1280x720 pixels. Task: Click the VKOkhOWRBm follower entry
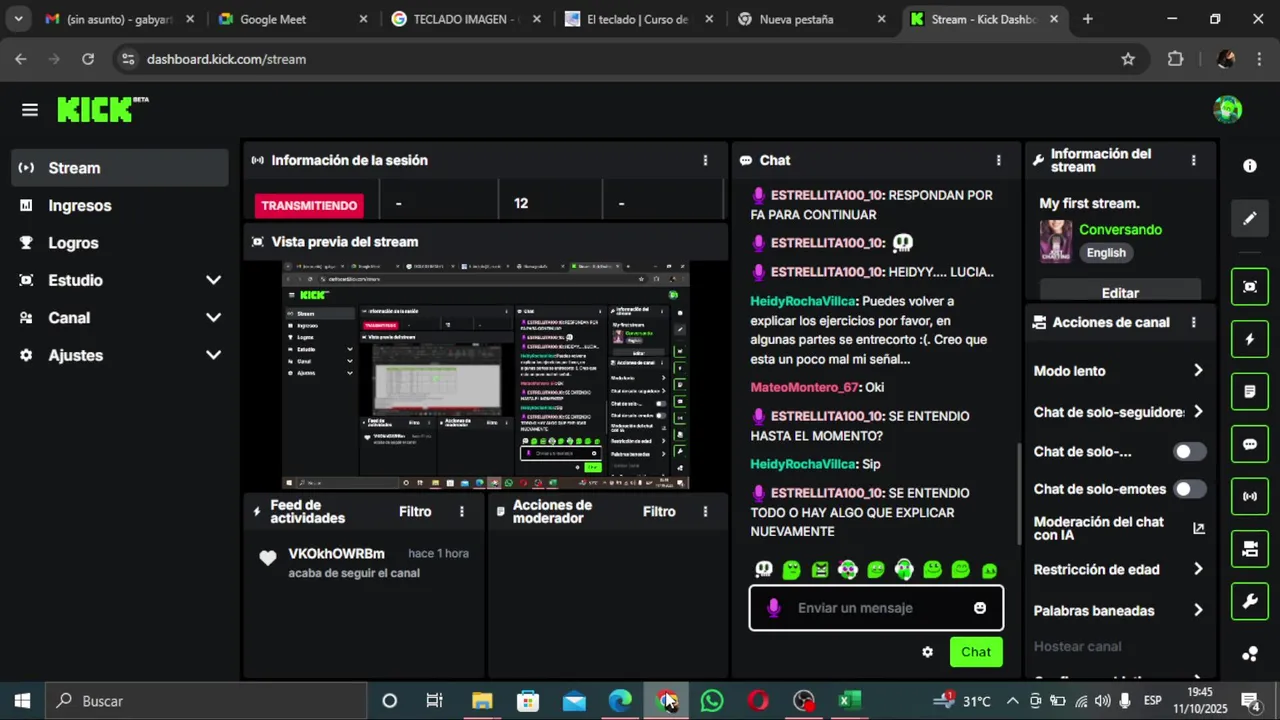pyautogui.click(x=364, y=563)
